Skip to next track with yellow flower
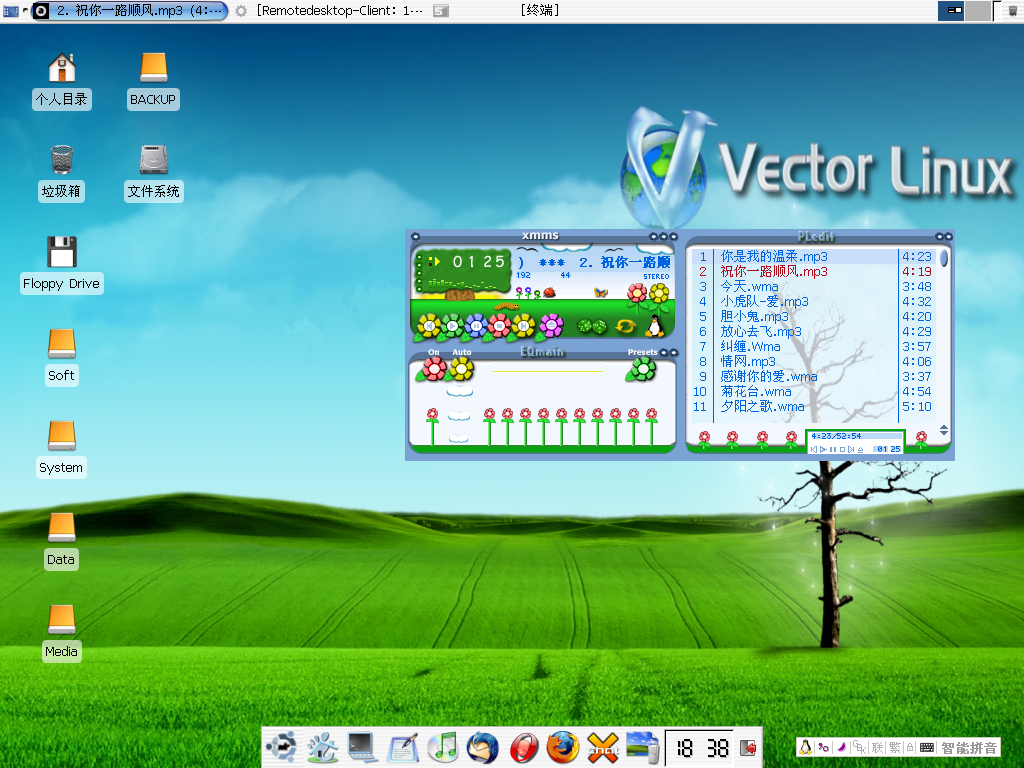Screen dimensions: 1024x768 523,326
